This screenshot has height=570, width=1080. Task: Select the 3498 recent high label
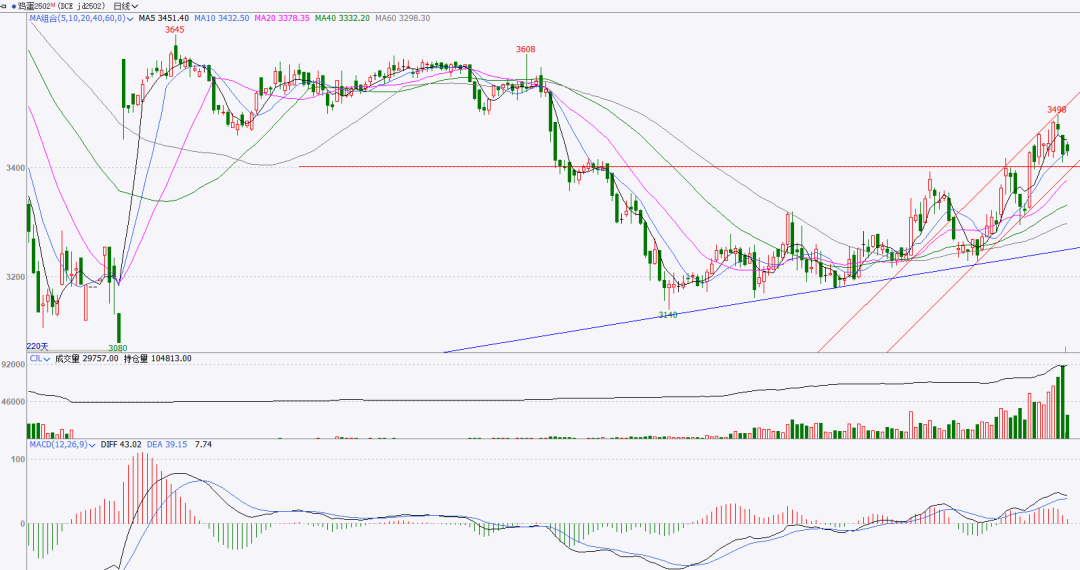1057,109
